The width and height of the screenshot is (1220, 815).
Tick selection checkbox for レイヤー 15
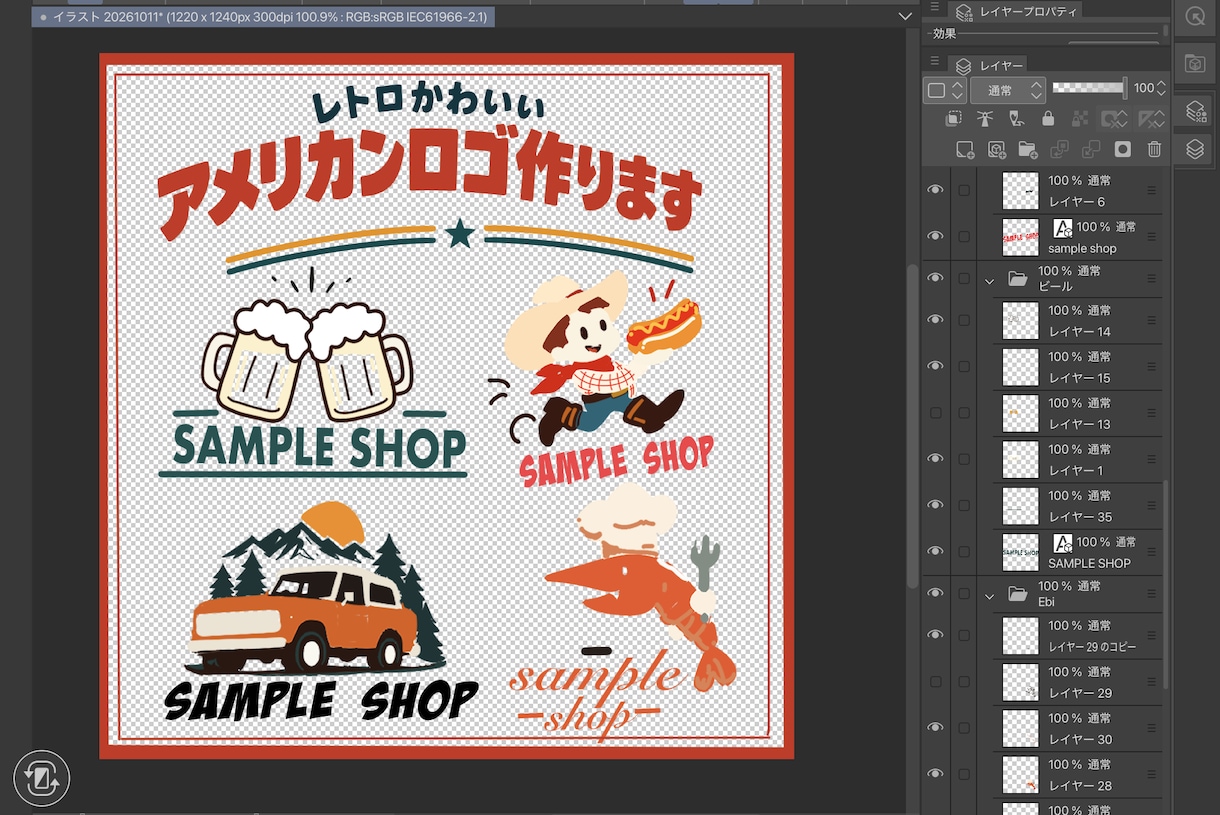coord(964,366)
